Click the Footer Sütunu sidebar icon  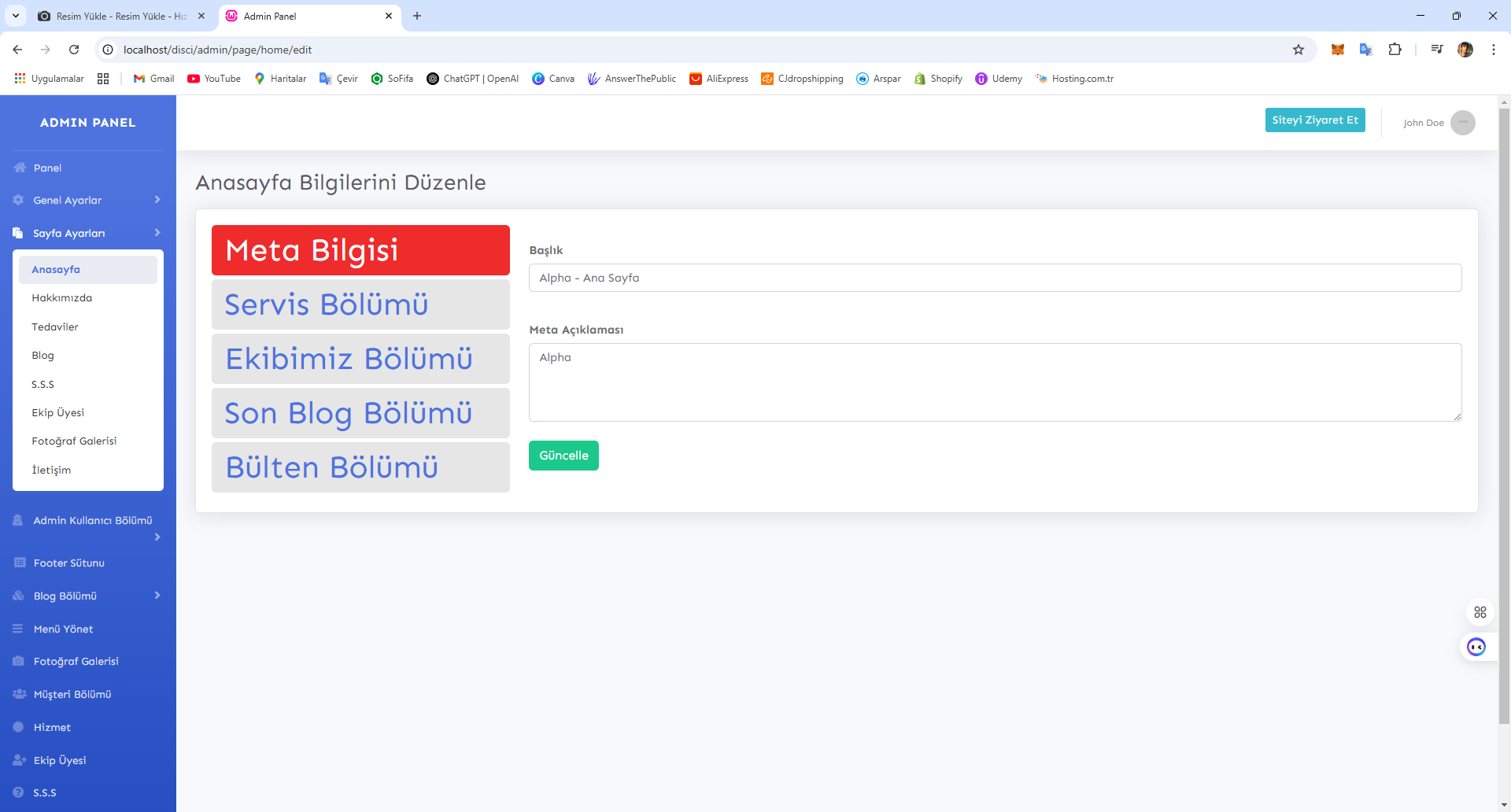point(20,563)
